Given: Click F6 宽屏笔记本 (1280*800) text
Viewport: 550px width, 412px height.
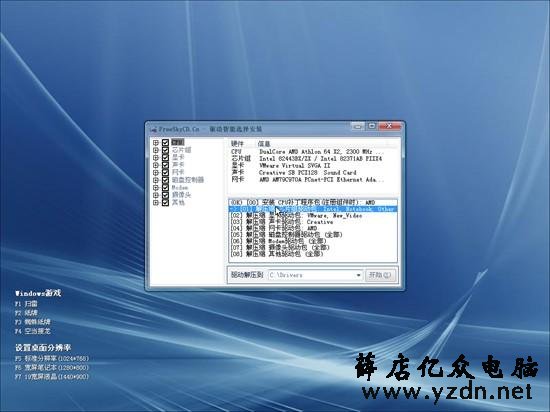Looking at the screenshot, I should (52, 368).
